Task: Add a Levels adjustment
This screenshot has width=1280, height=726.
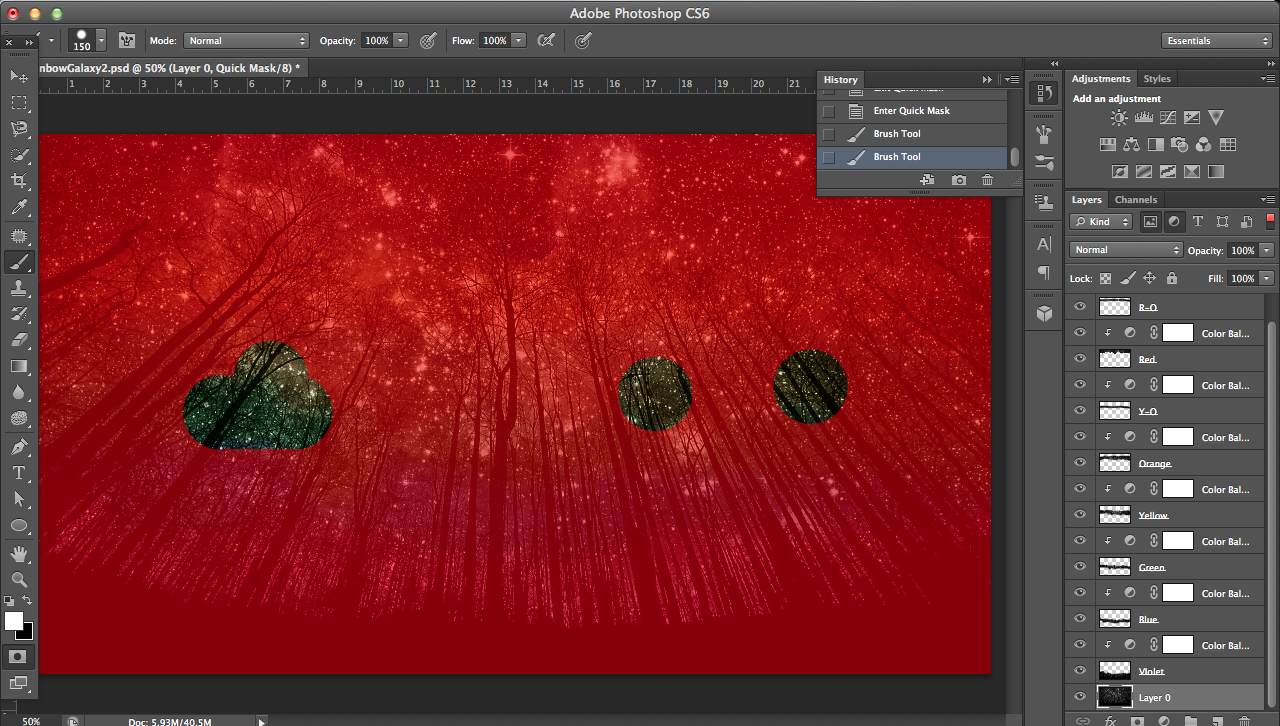Action: coord(1143,118)
